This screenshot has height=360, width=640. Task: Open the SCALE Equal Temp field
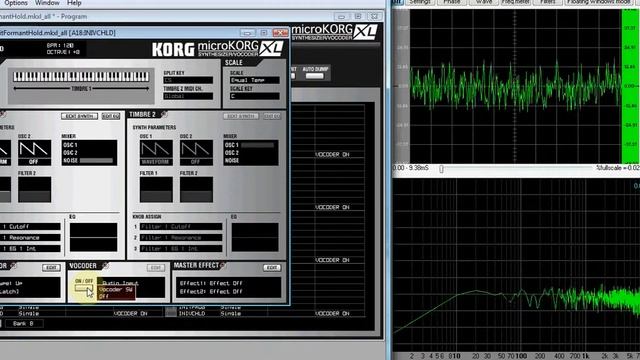pos(255,80)
